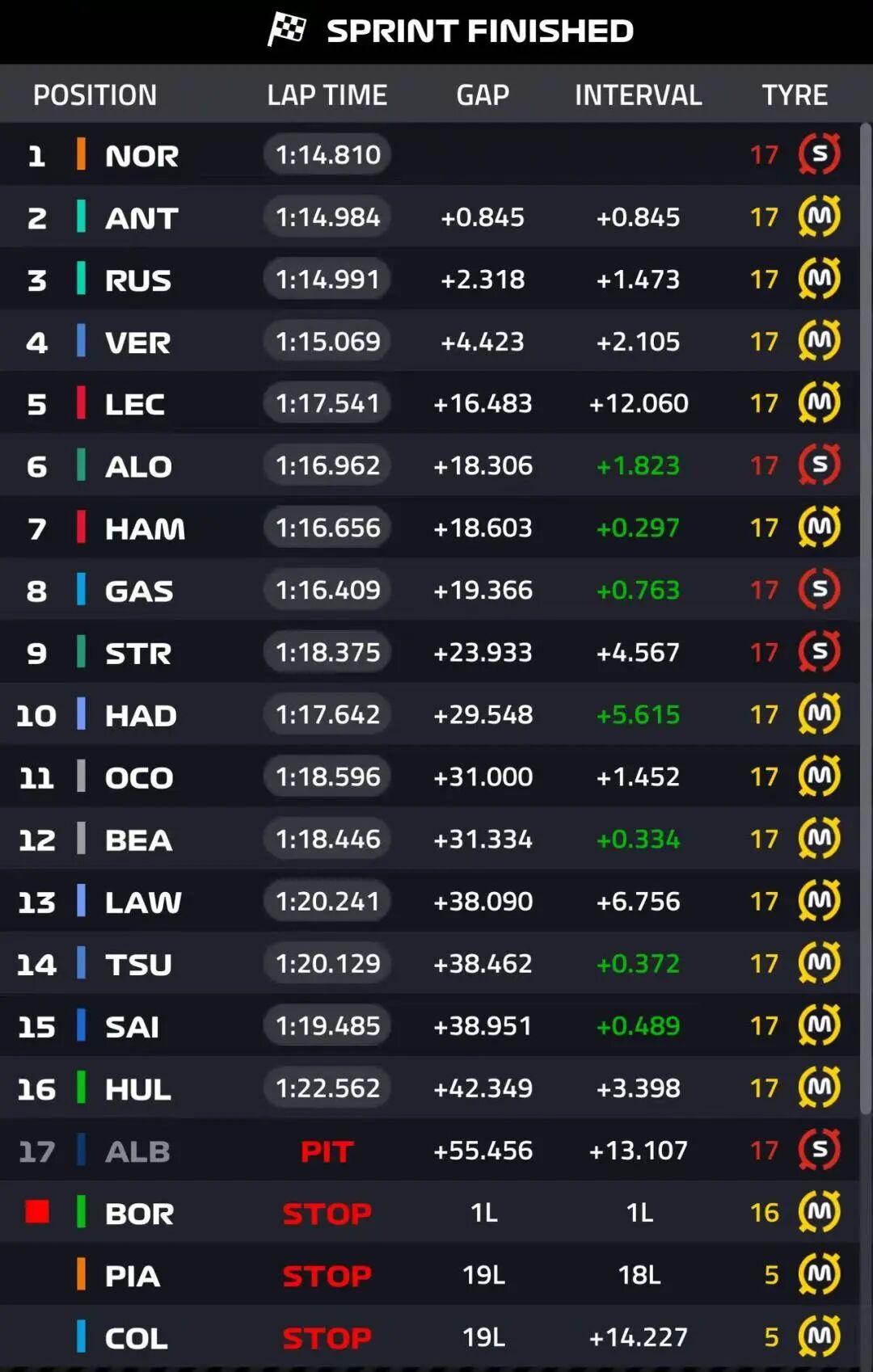Image resolution: width=873 pixels, height=1372 pixels.
Task: Select the GAP column header
Action: click(483, 95)
